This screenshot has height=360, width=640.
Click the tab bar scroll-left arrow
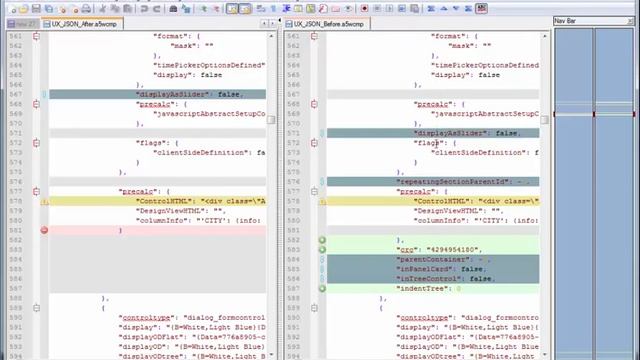(x=264, y=24)
